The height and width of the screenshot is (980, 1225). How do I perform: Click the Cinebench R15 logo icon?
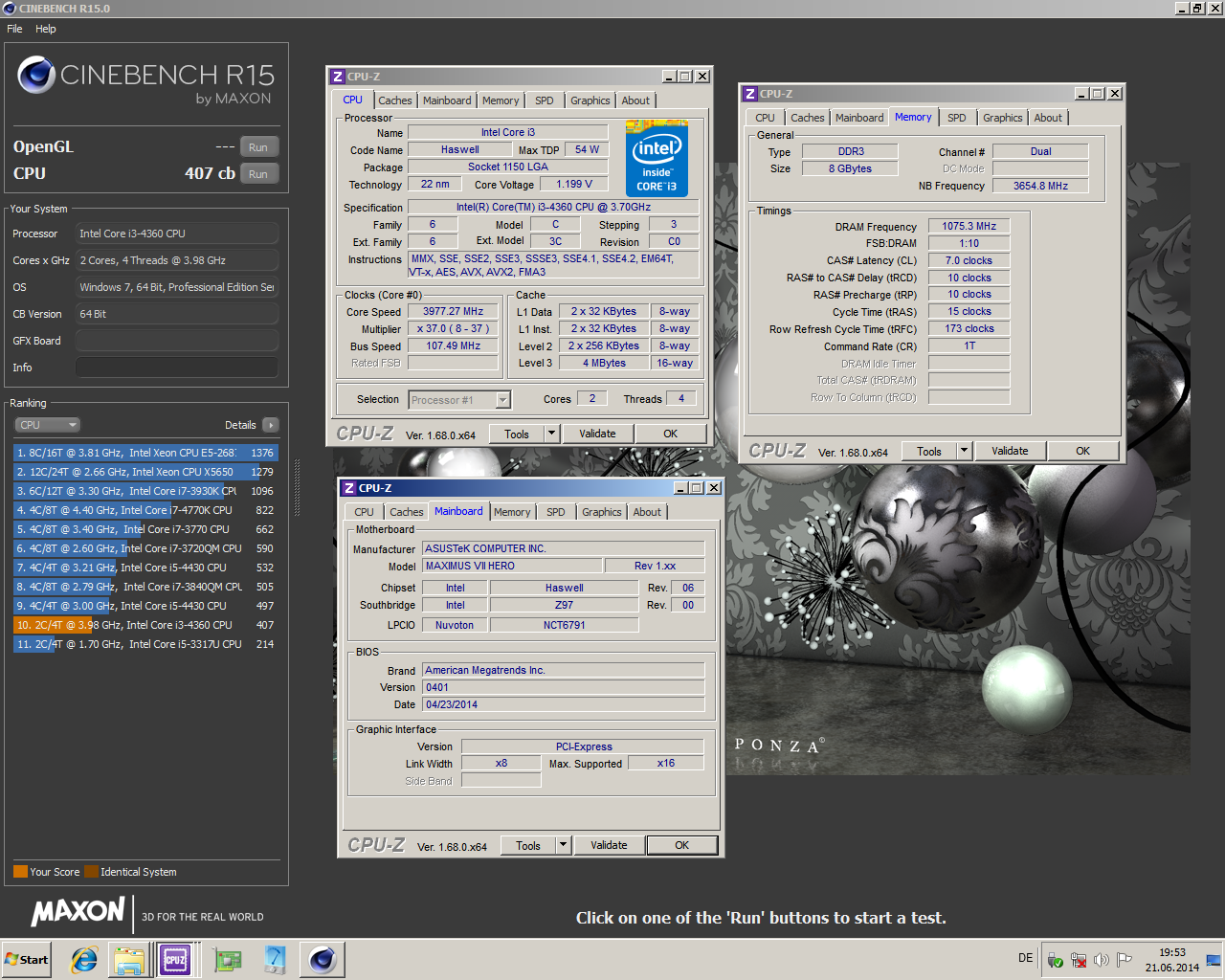click(x=36, y=75)
